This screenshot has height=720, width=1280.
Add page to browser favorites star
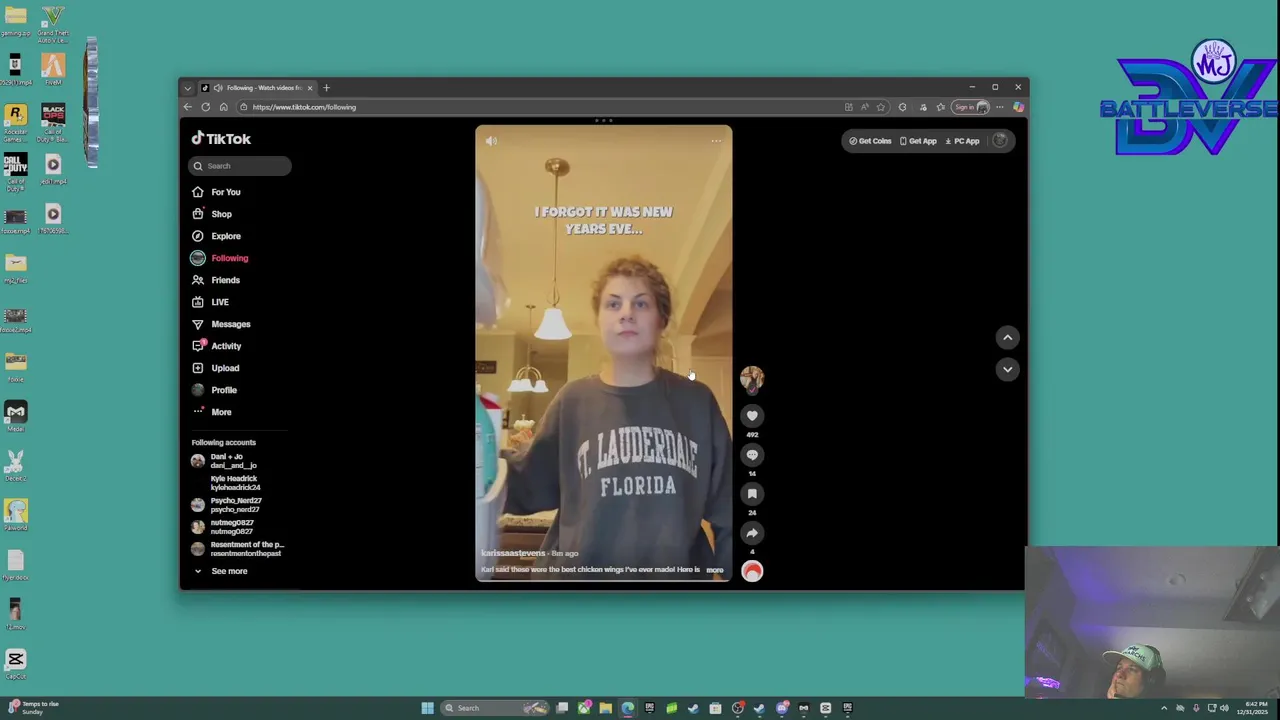point(881,107)
